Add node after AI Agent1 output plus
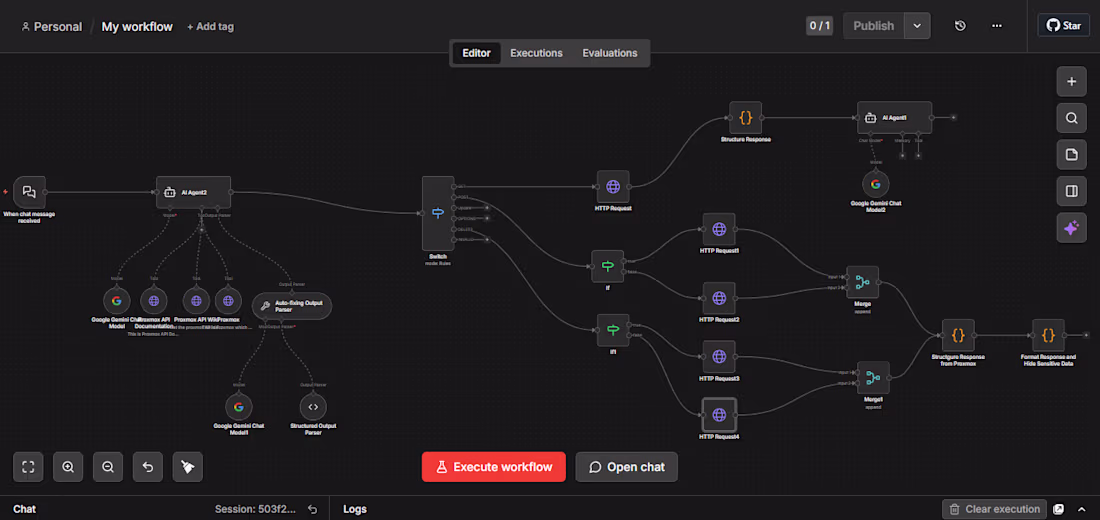Screen dimensions: 1100x520 (953, 117)
